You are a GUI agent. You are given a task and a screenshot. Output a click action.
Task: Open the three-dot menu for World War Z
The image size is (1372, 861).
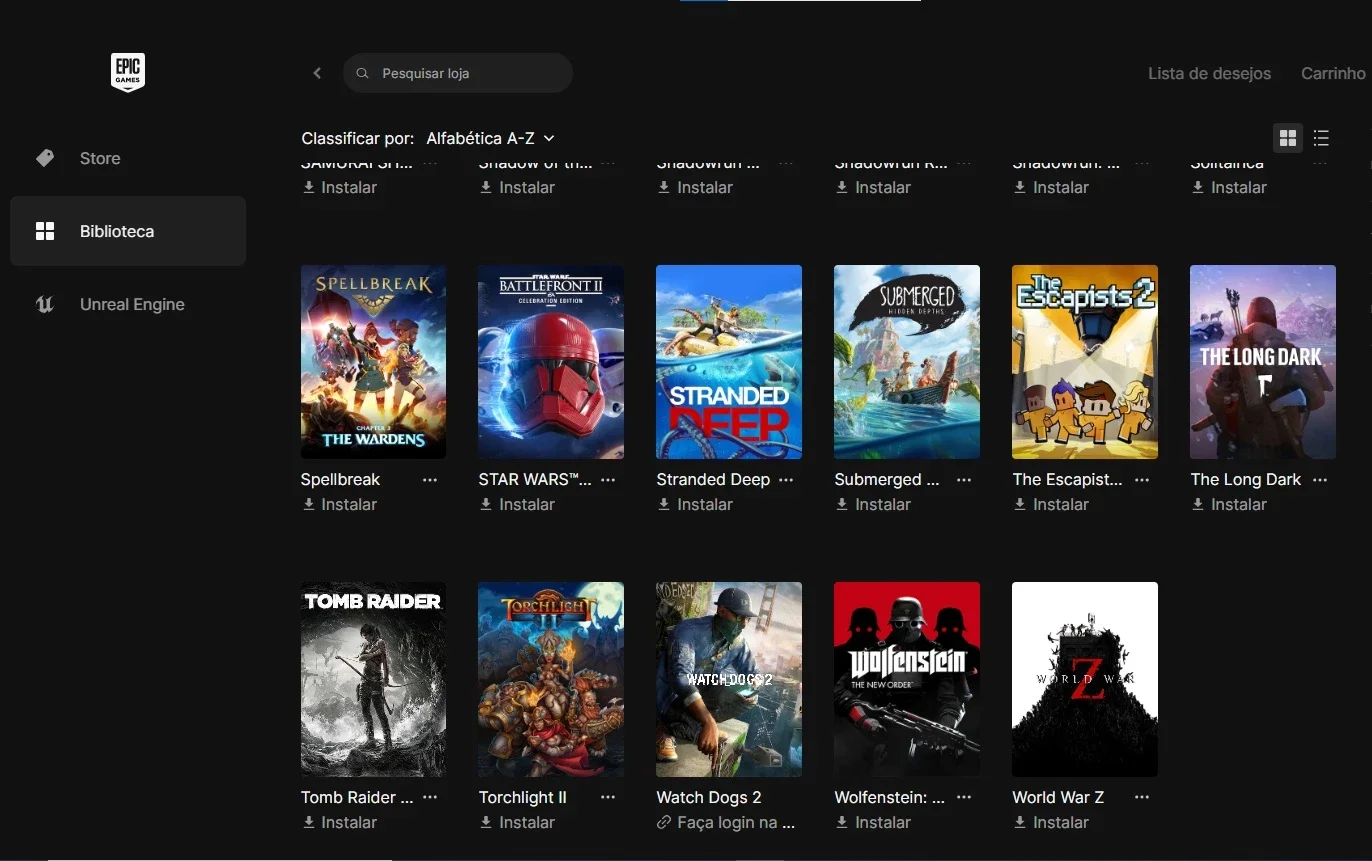point(1142,797)
